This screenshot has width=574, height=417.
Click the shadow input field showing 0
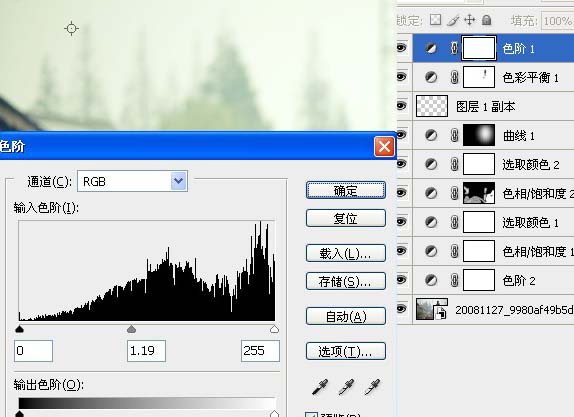[x=33, y=351]
